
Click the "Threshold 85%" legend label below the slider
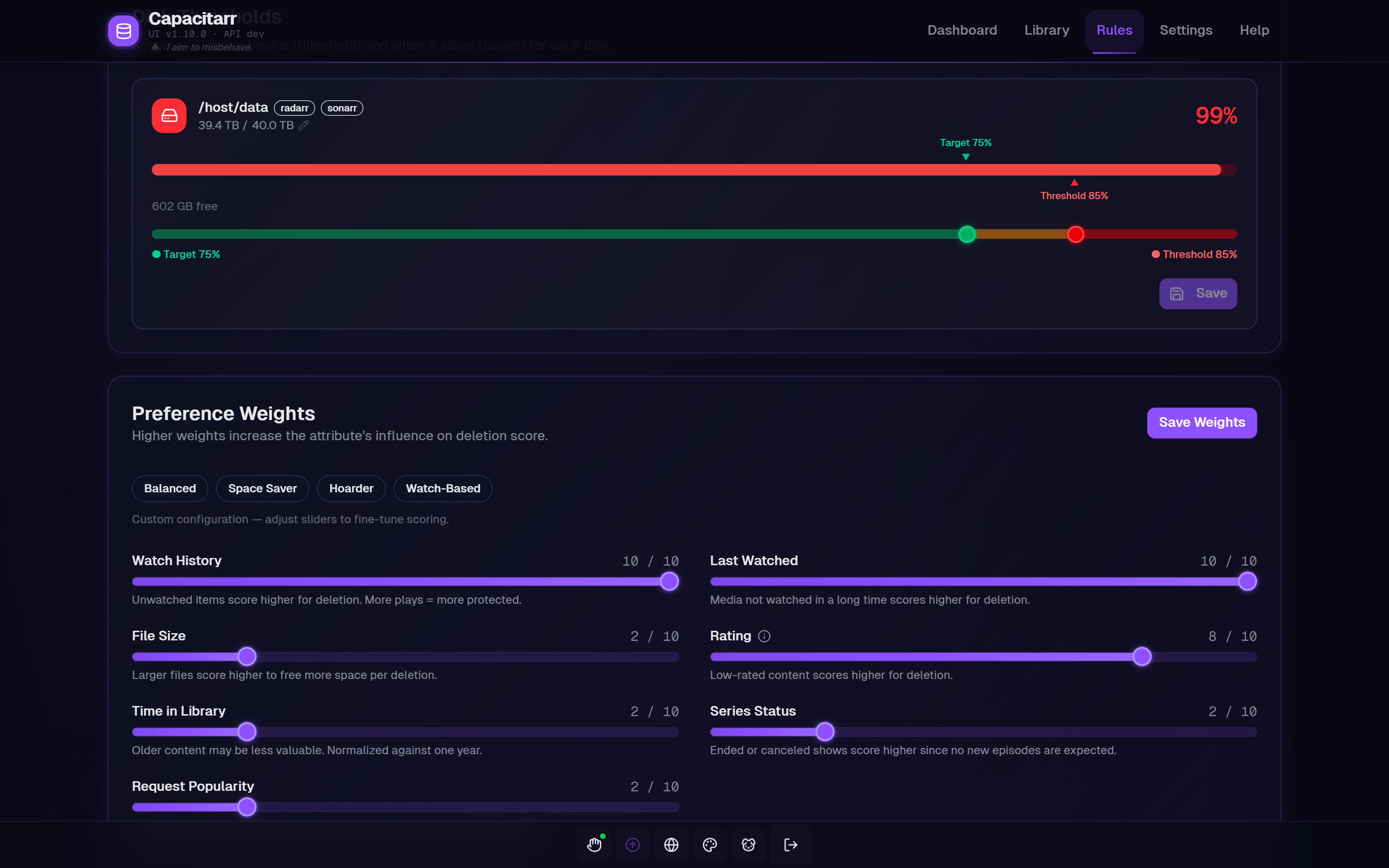click(x=1195, y=254)
